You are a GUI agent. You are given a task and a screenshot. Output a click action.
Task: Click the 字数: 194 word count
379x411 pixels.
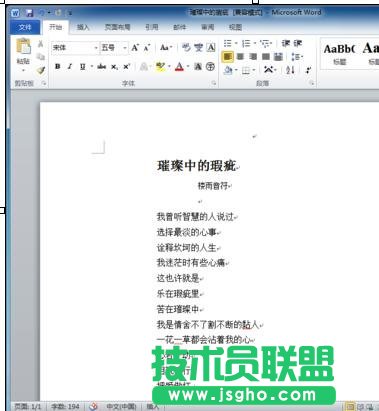pyautogui.click(x=65, y=406)
